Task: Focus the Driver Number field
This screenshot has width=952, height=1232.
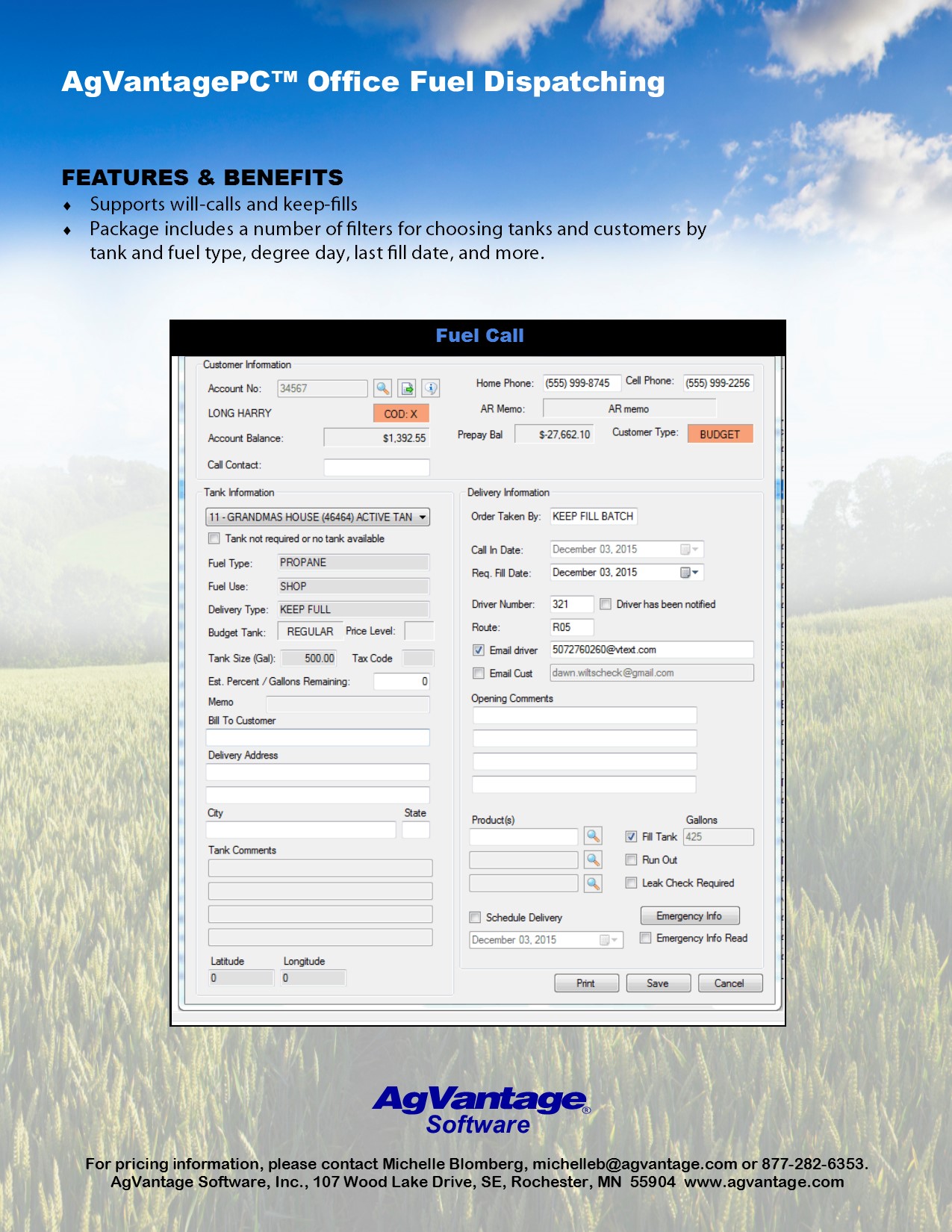Action: tap(572, 604)
